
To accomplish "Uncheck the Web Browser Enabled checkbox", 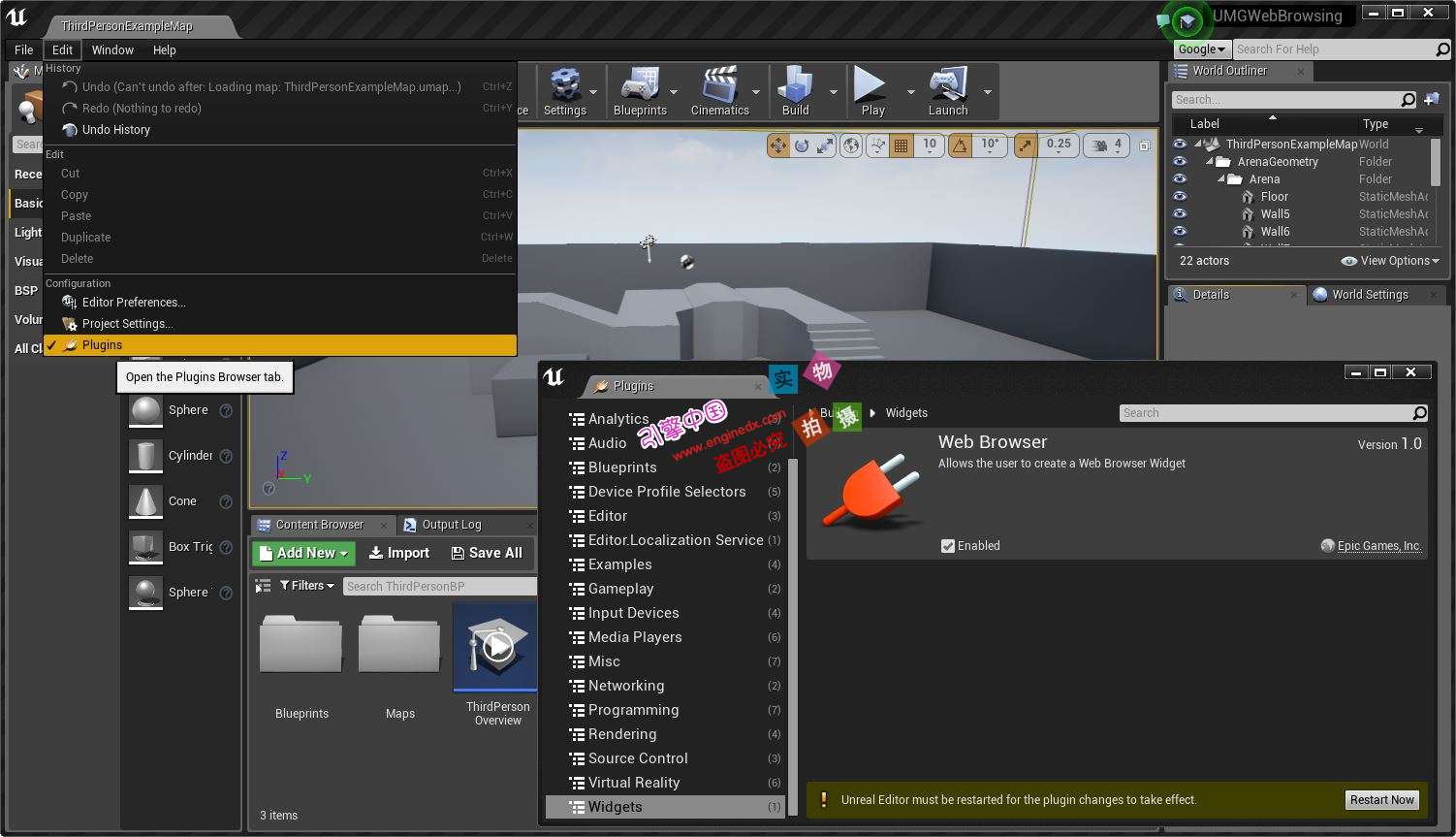I will [948, 546].
